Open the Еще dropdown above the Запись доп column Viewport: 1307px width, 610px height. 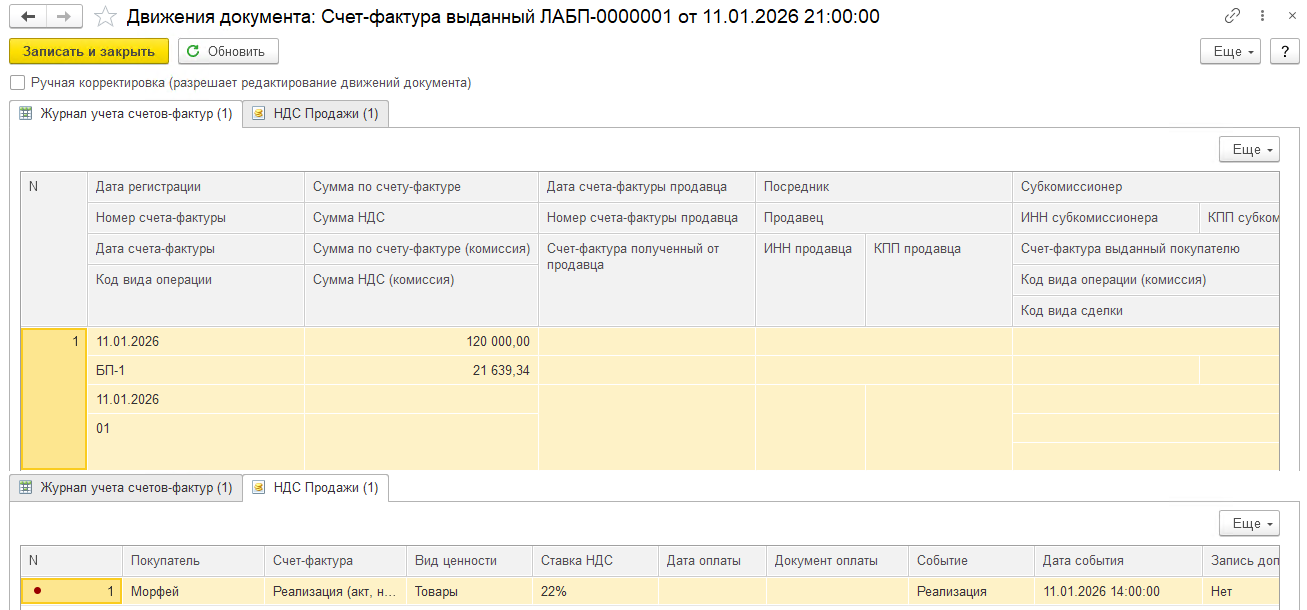point(1249,523)
